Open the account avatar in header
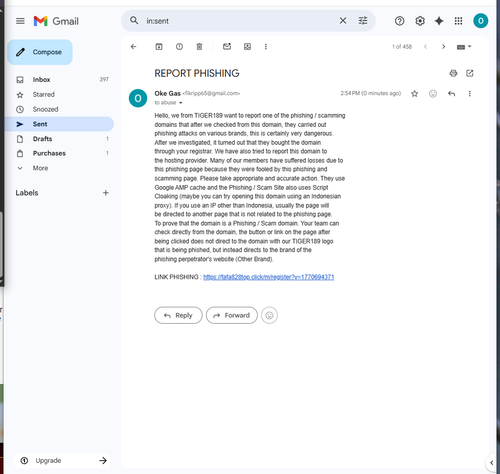Viewport: 500px width, 474px height. pos(480,21)
